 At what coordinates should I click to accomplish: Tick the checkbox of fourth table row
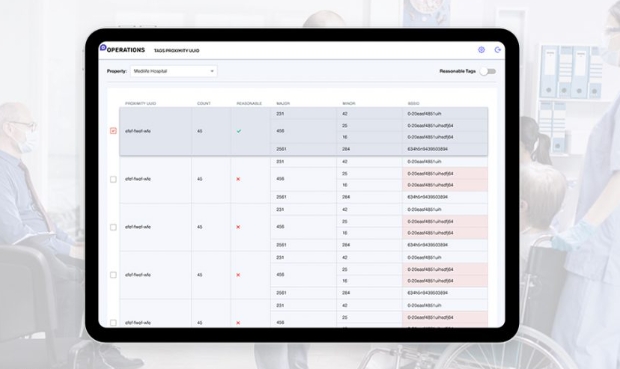[x=113, y=275]
